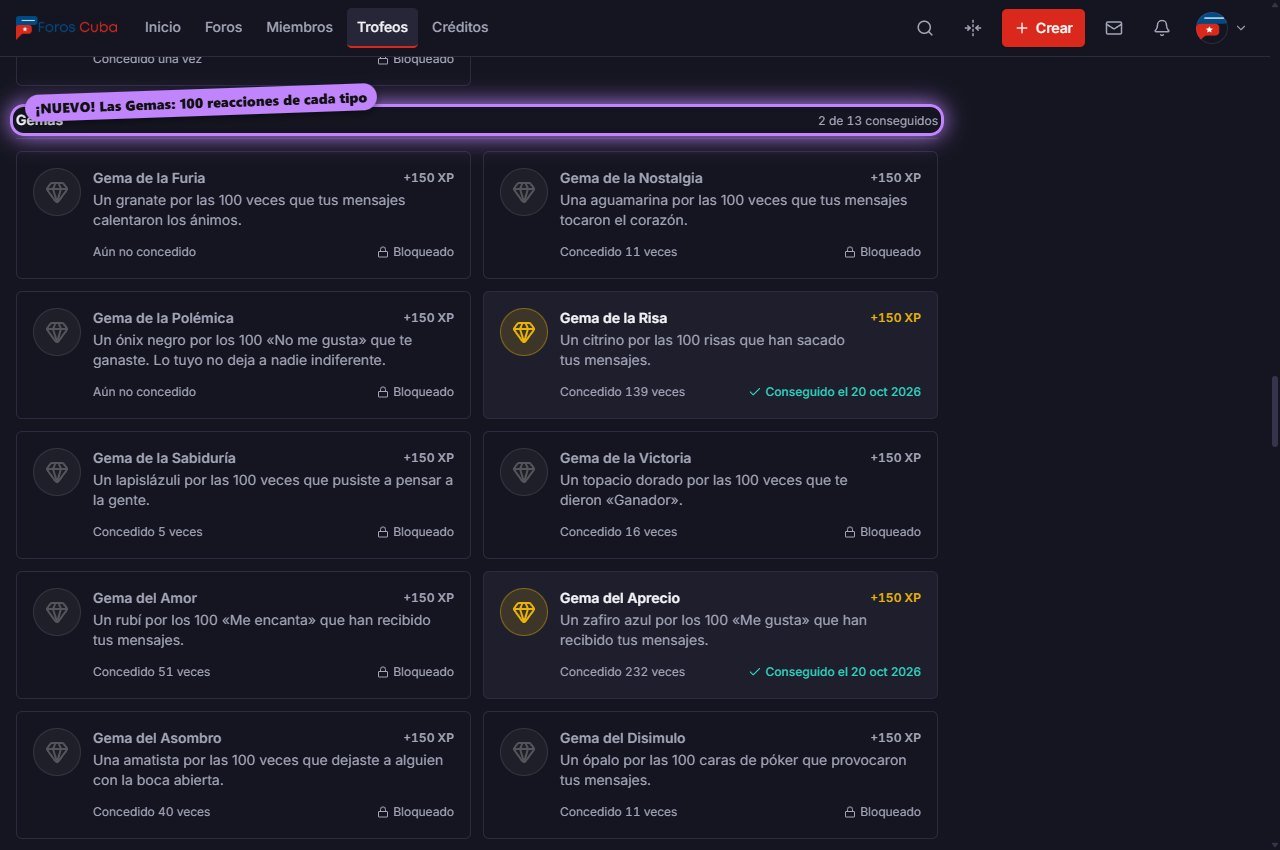Viewport: 1280px width, 850px height.
Task: Click the checkmark in Gema de la Risa
Action: pos(755,392)
